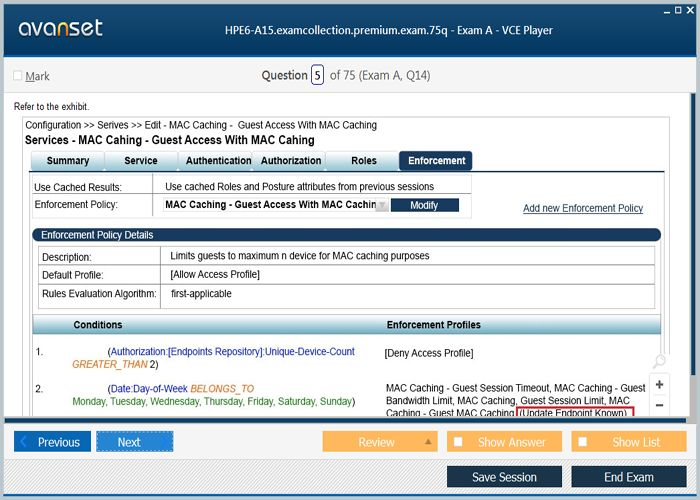Click the magnifier search icon in the exhibit
This screenshot has width=700, height=500.
659,361
